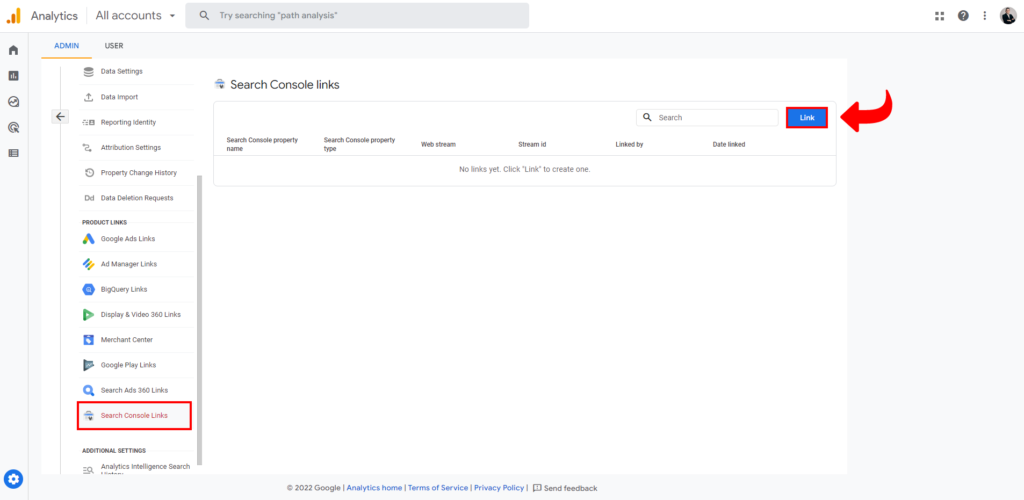This screenshot has height=500, width=1024.
Task: Focus the top Analytics search bar
Action: [x=357, y=16]
